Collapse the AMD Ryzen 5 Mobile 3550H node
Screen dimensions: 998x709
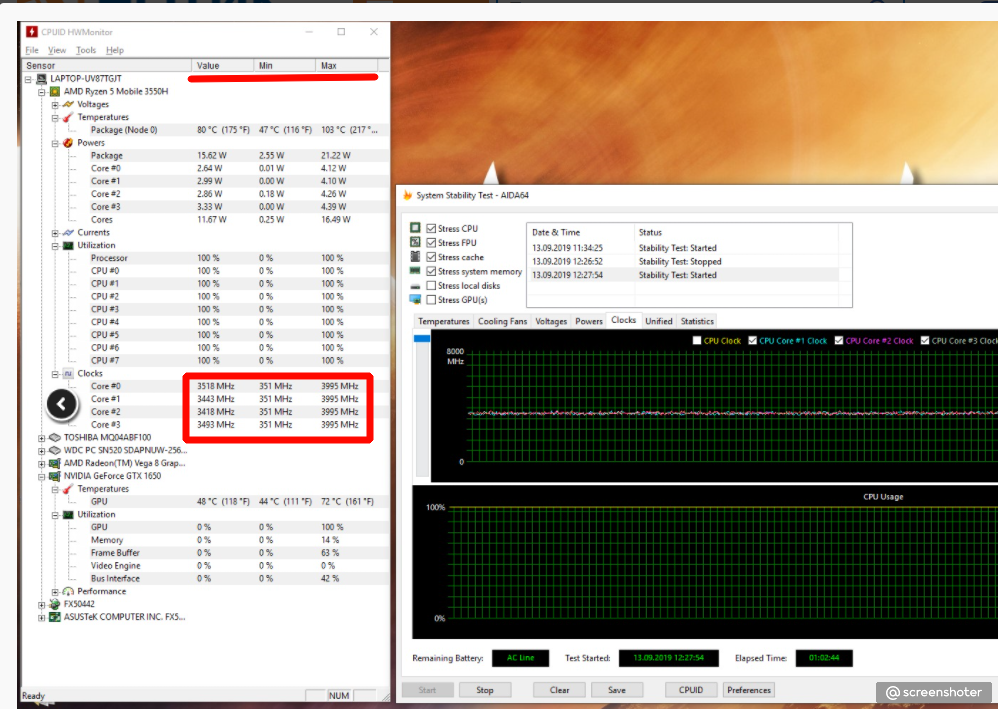pyautogui.click(x=41, y=92)
